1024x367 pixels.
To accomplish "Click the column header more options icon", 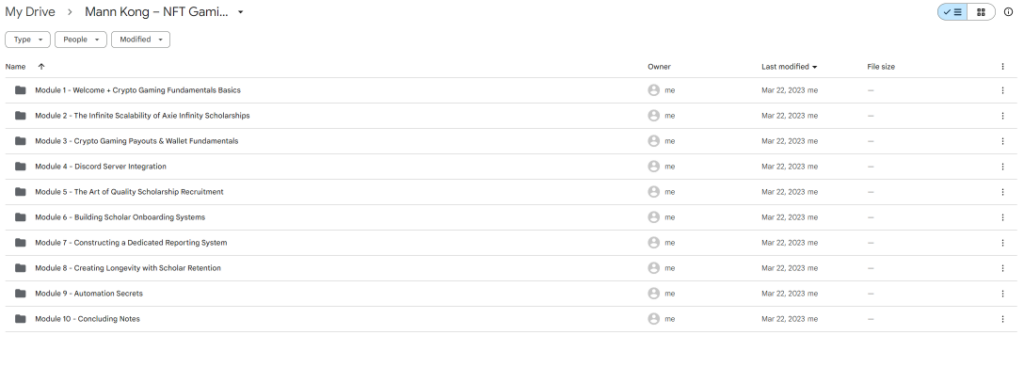I will click(x=1002, y=67).
